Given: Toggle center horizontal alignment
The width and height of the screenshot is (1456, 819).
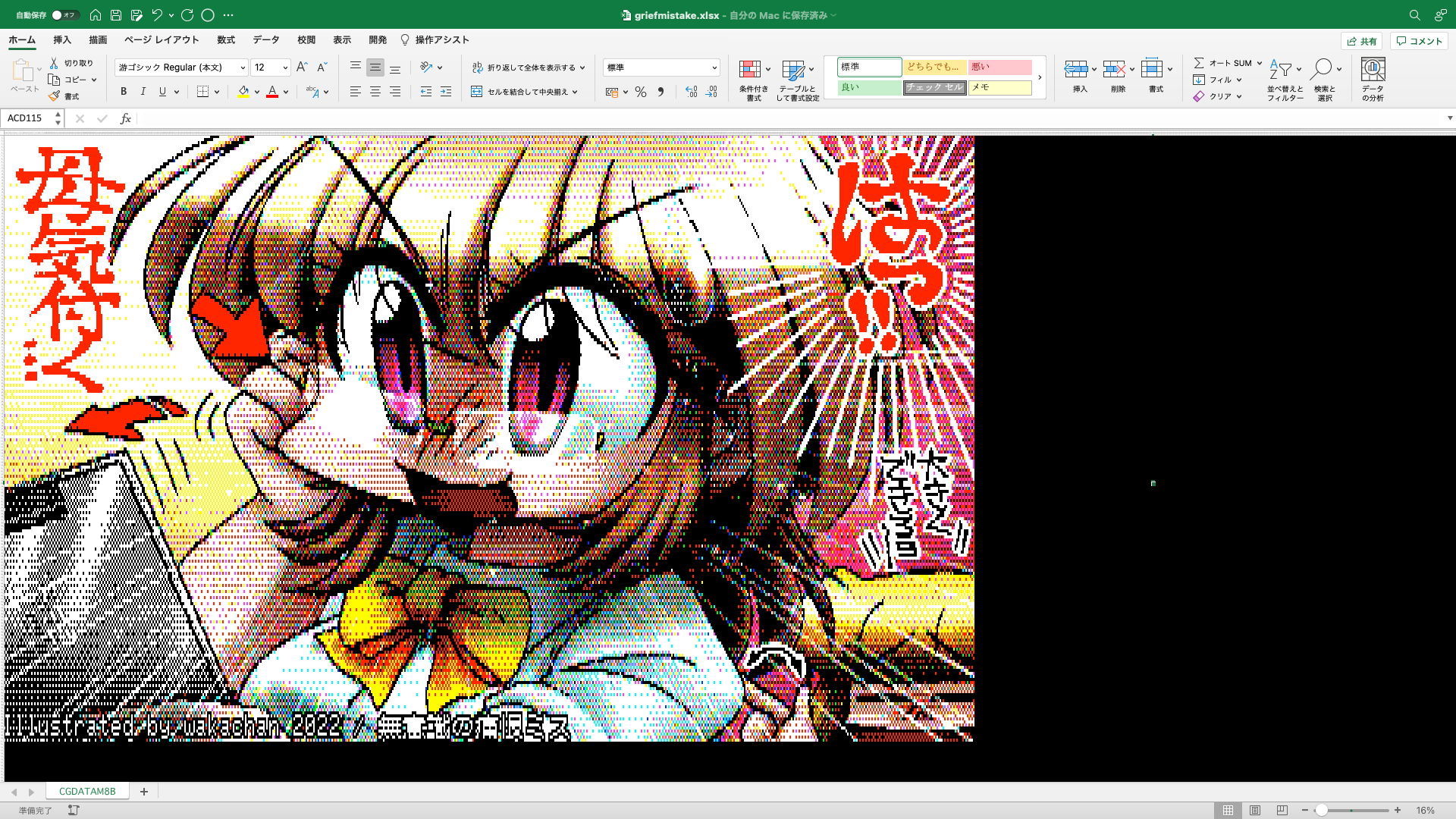Looking at the screenshot, I should pyautogui.click(x=375, y=92).
